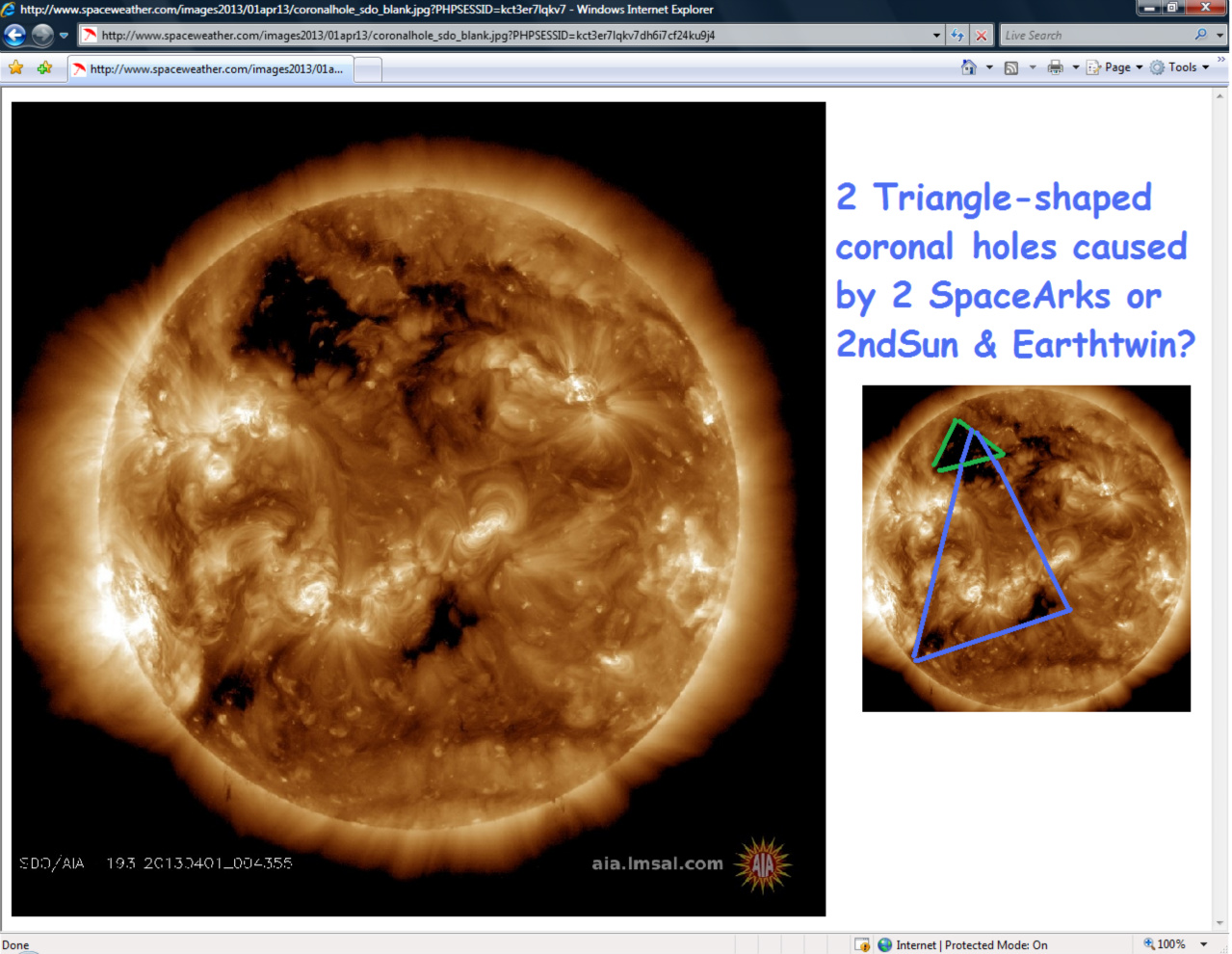Open the RSS Feeds icon
The image size is (1232, 954).
point(1011,67)
